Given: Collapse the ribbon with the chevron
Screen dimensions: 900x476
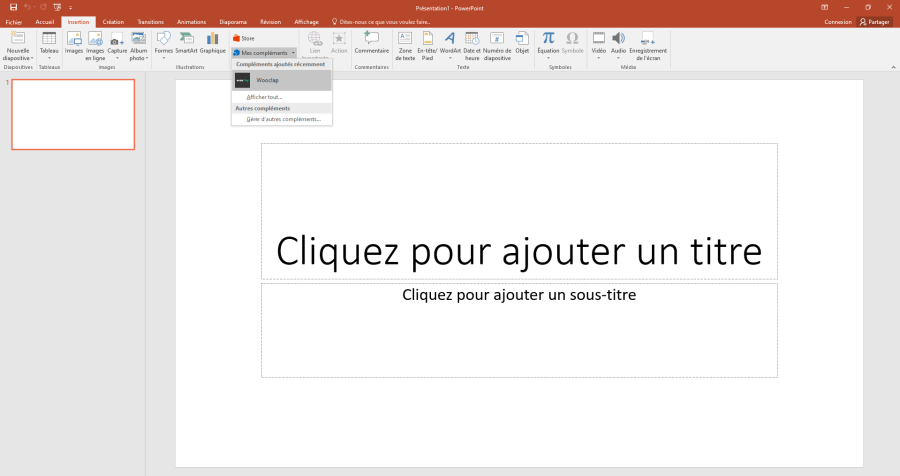Looking at the screenshot, I should coord(890,68).
